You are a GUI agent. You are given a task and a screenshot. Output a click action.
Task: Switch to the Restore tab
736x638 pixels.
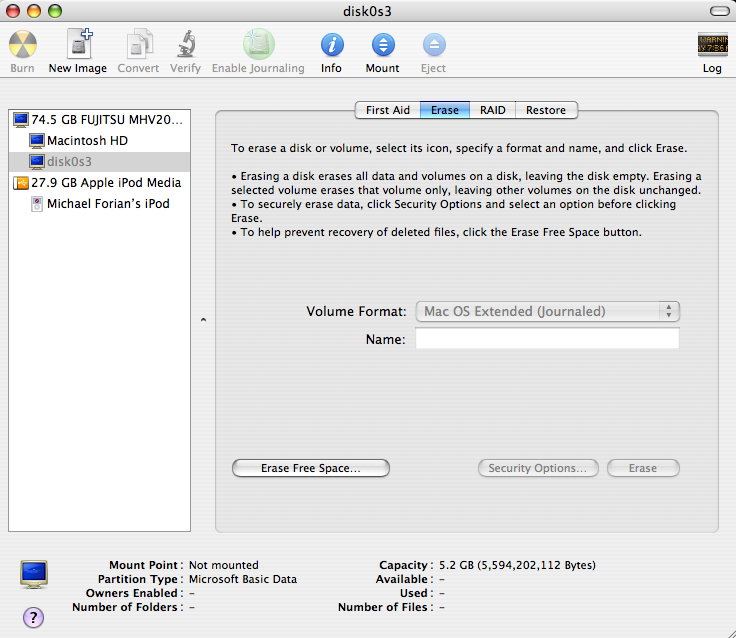[x=546, y=110]
